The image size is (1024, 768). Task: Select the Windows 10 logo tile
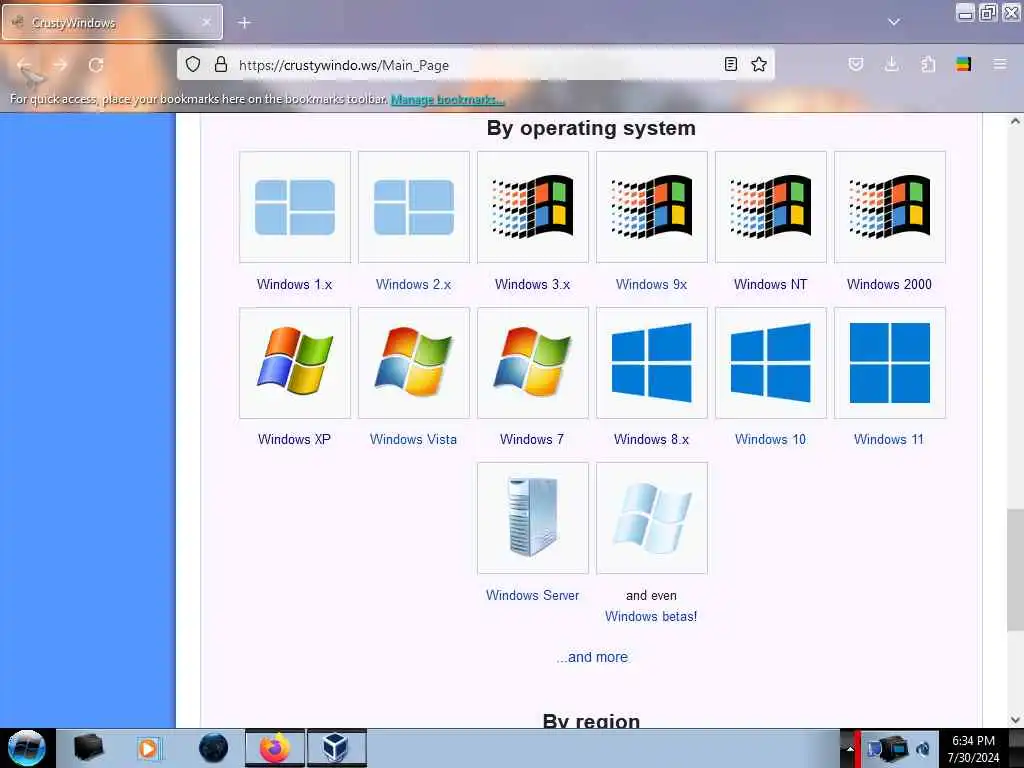(771, 362)
